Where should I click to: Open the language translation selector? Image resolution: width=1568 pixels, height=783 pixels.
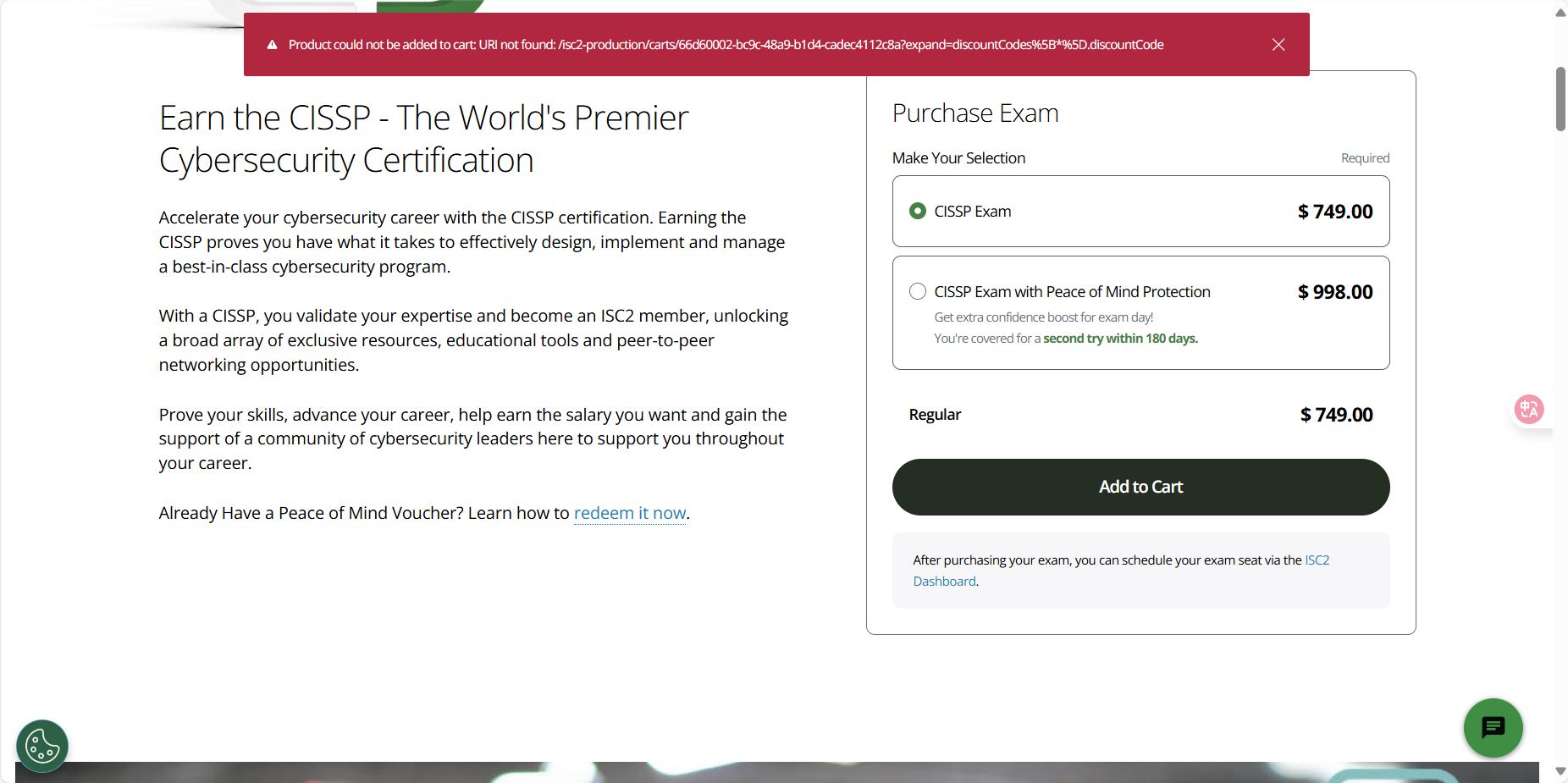tap(1531, 409)
